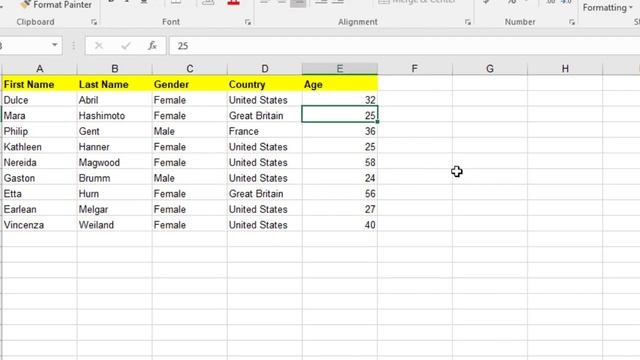The height and width of the screenshot is (360, 640).
Task: Select the cell containing Hanner
Action: (x=115, y=147)
